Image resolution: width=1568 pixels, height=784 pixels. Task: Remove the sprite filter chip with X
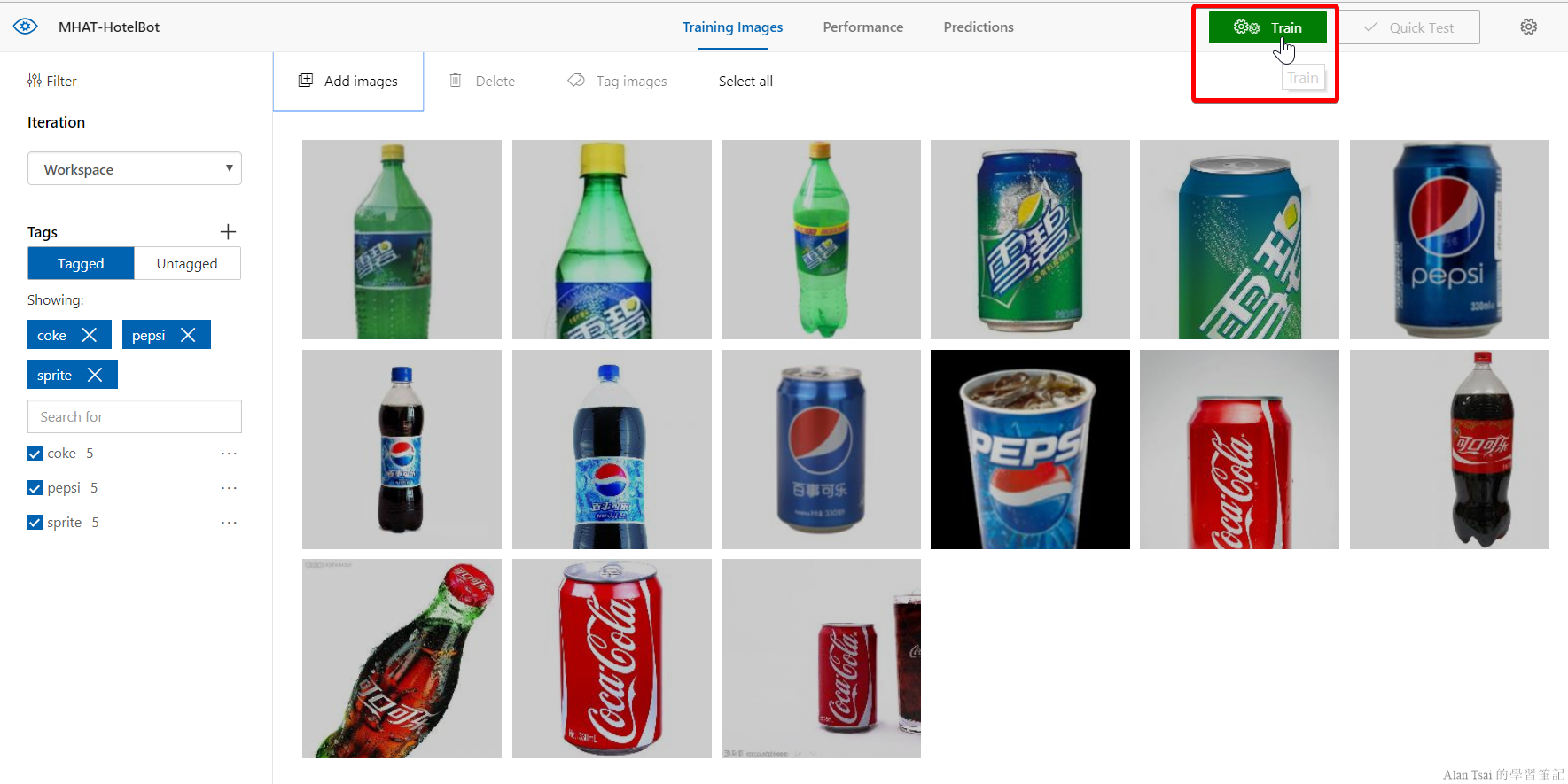[x=95, y=375]
